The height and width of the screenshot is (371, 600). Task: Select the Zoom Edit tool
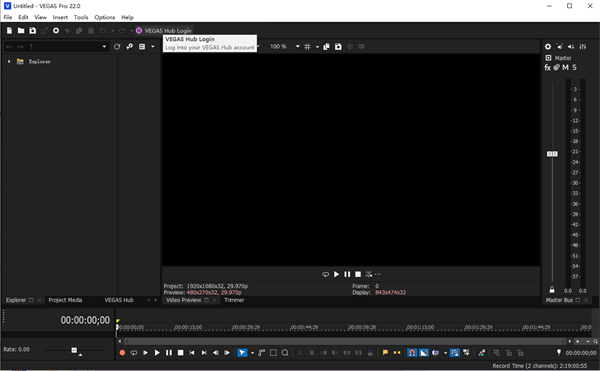(285, 353)
